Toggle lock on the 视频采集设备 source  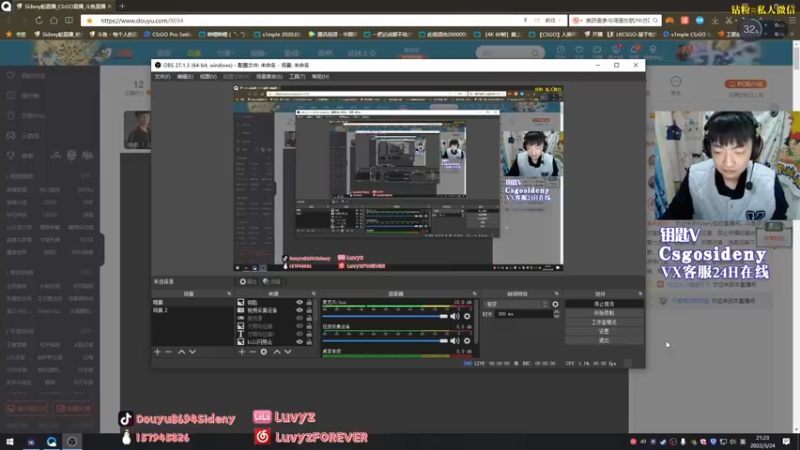point(309,310)
